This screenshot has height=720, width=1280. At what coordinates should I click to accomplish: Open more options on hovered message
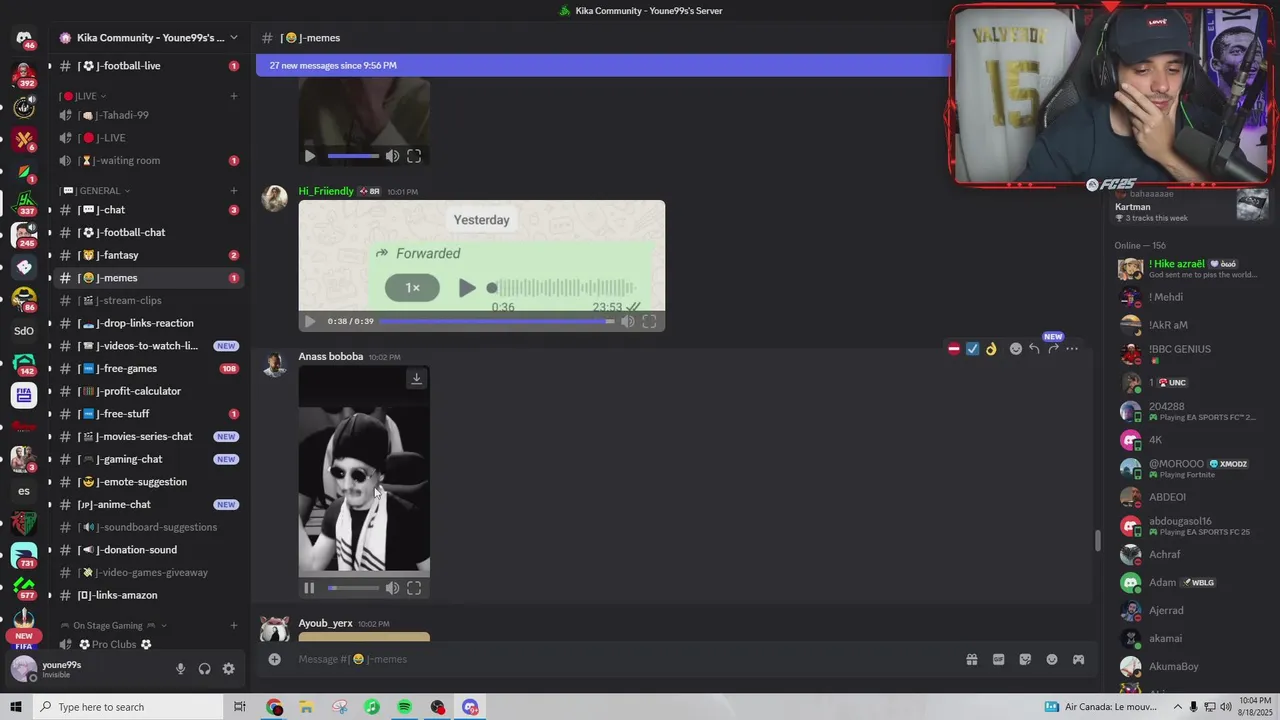(x=1072, y=349)
